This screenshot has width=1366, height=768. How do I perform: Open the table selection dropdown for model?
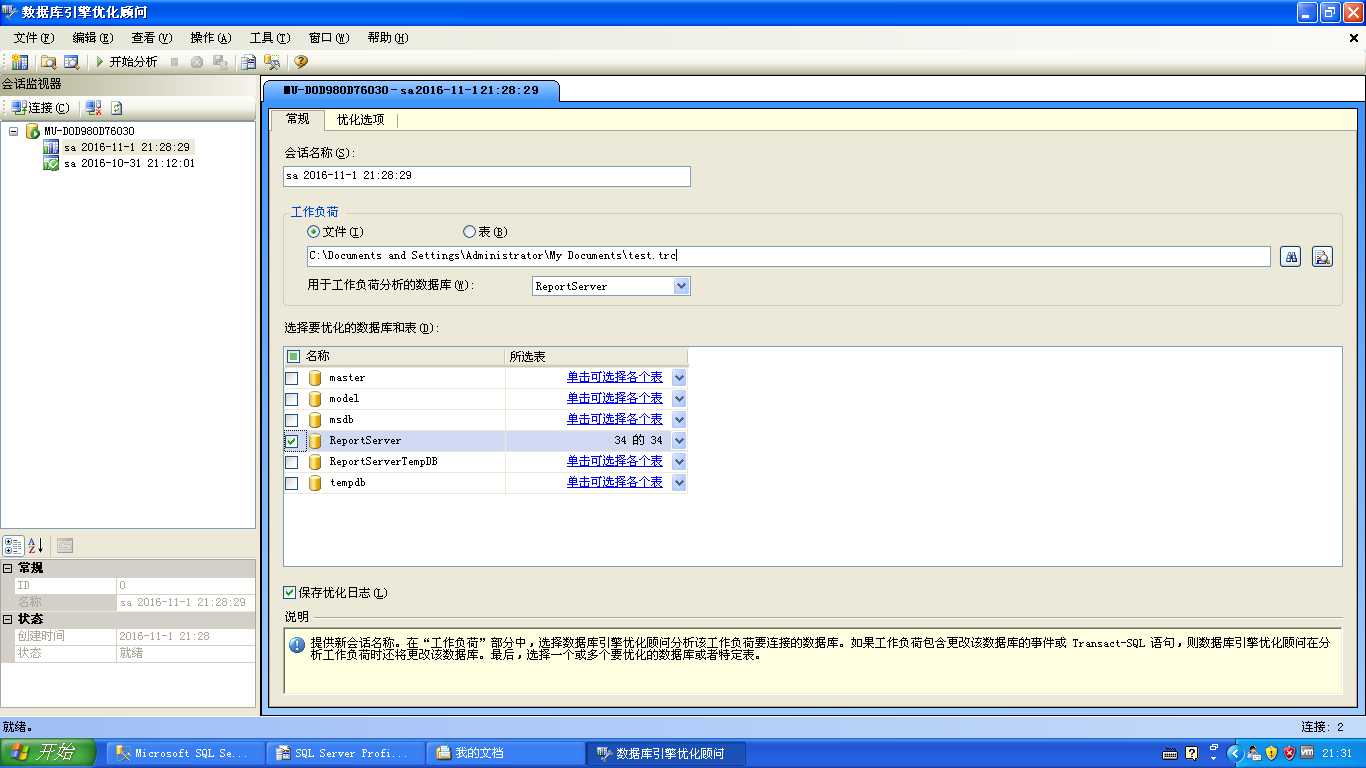tap(679, 399)
